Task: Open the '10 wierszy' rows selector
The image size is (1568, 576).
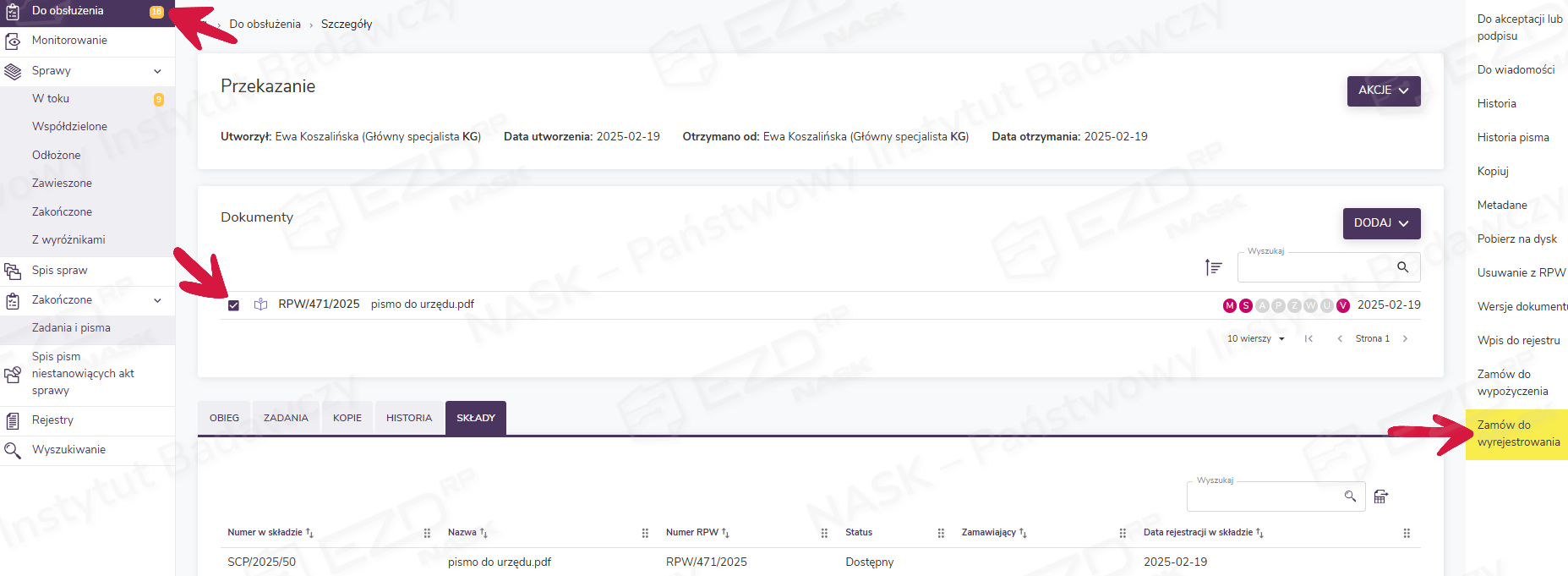Action: pos(1255,338)
